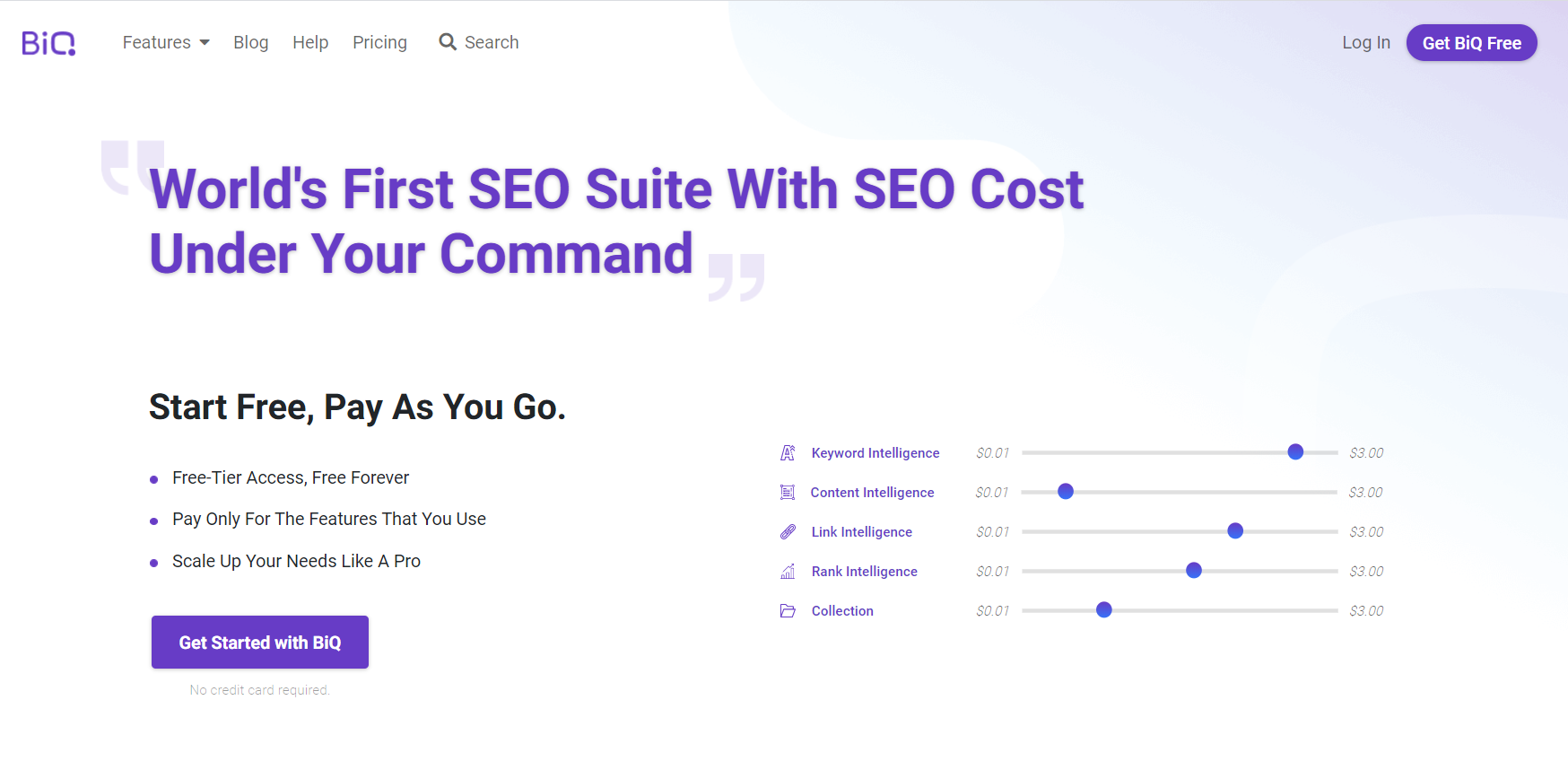
Task: Open the Help menu item
Action: tap(310, 42)
